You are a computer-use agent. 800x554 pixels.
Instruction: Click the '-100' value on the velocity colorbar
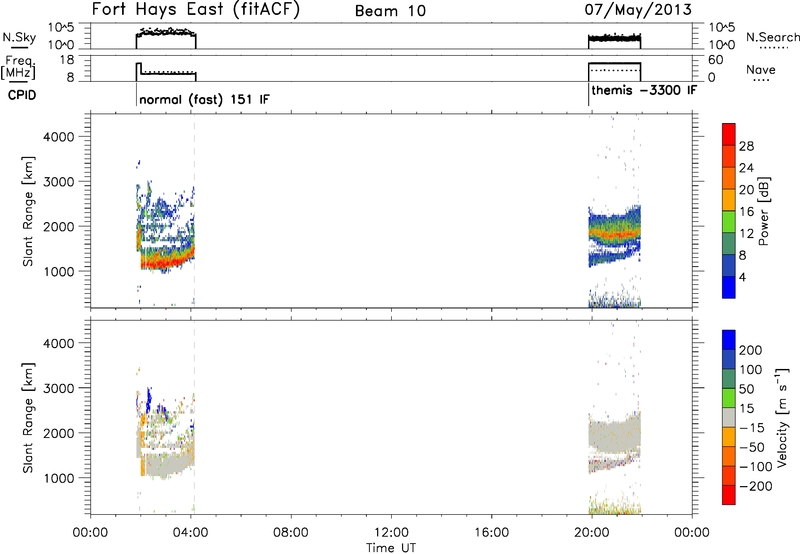(756, 467)
